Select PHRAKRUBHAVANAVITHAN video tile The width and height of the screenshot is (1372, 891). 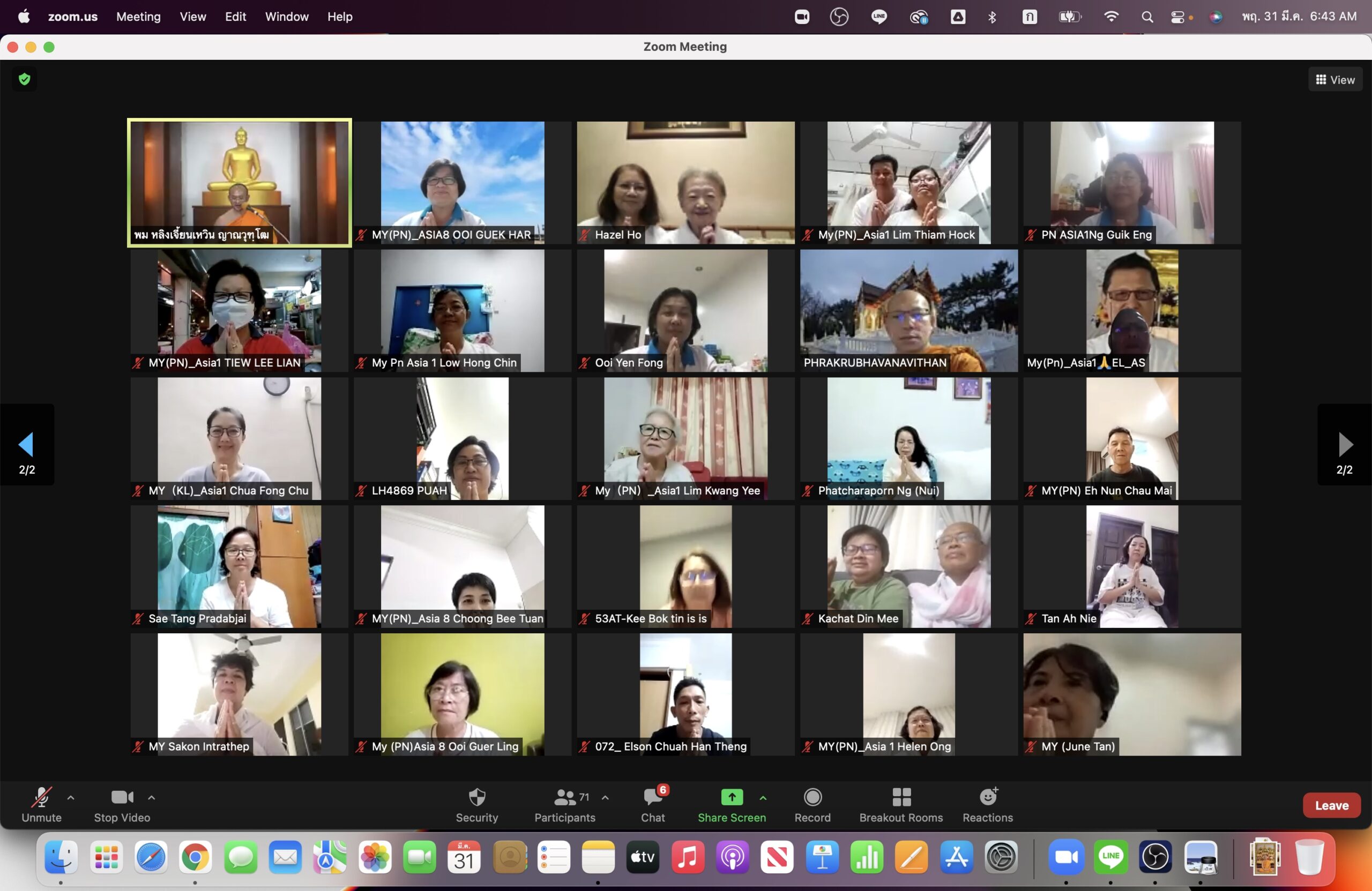908,311
